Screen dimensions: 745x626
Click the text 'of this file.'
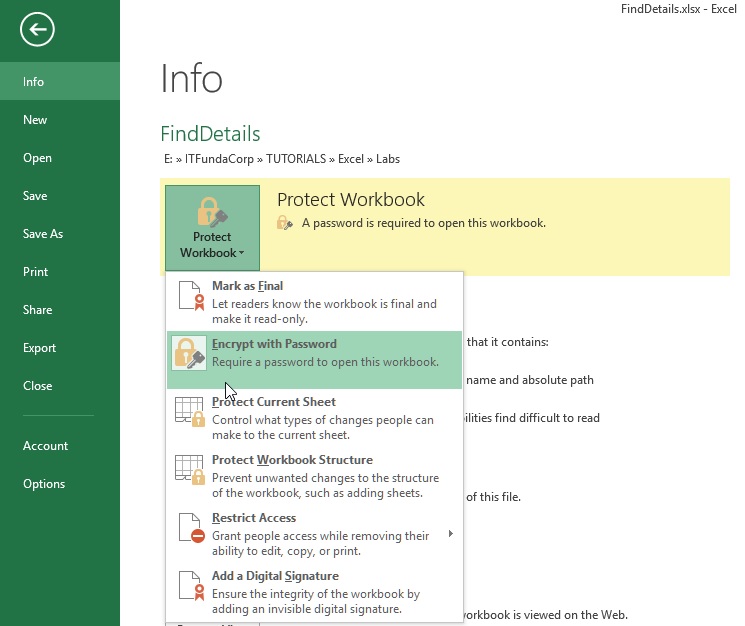[x=493, y=497]
